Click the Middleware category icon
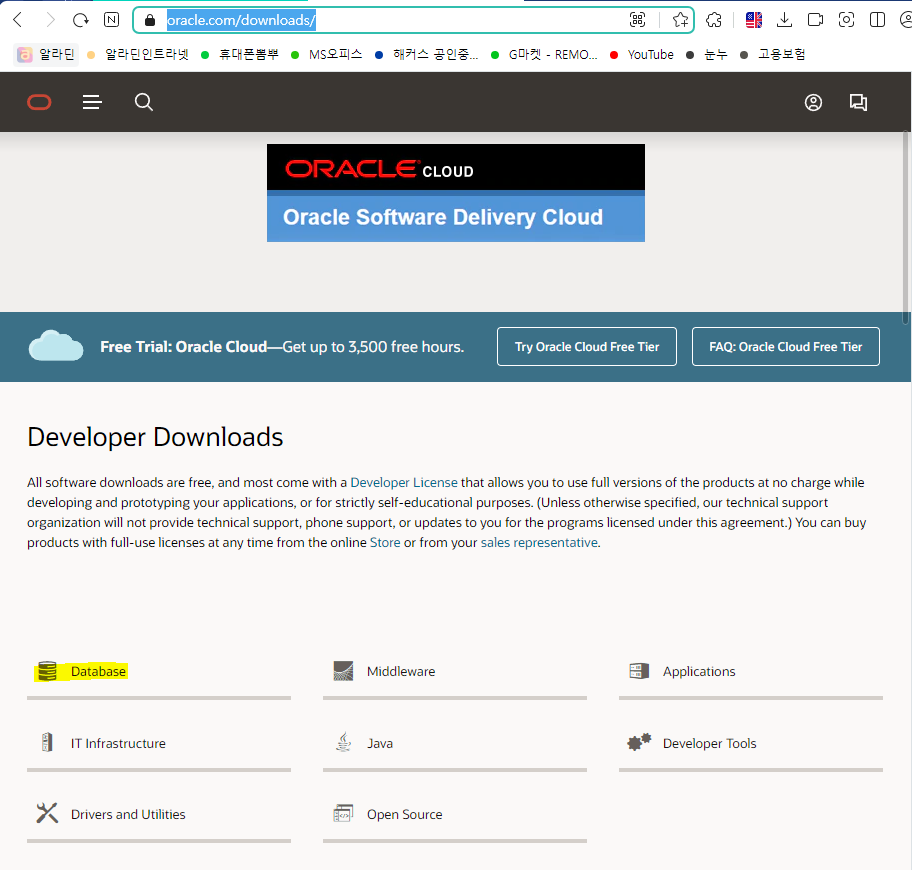The height and width of the screenshot is (870, 912). click(x=343, y=671)
